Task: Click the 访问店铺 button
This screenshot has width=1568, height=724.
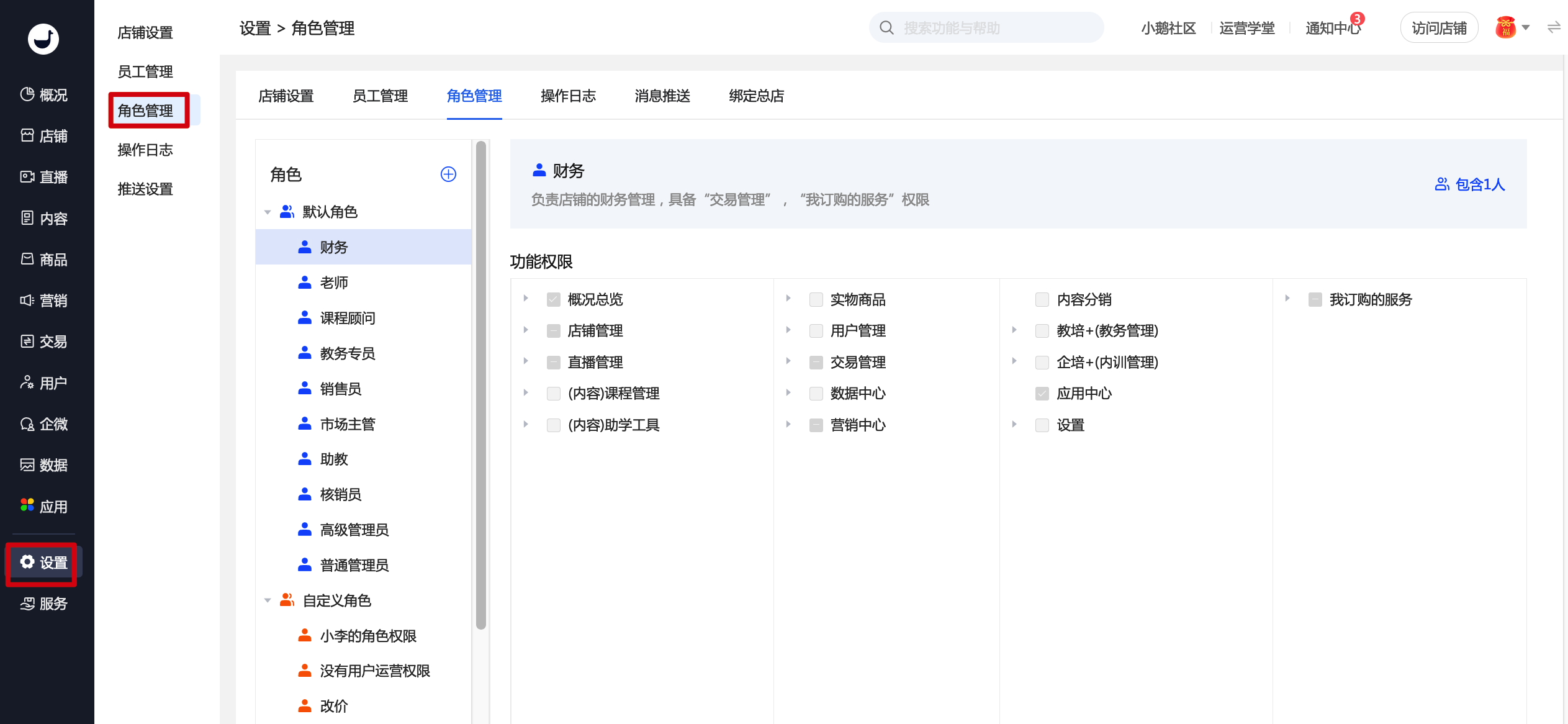Action: point(1439,28)
